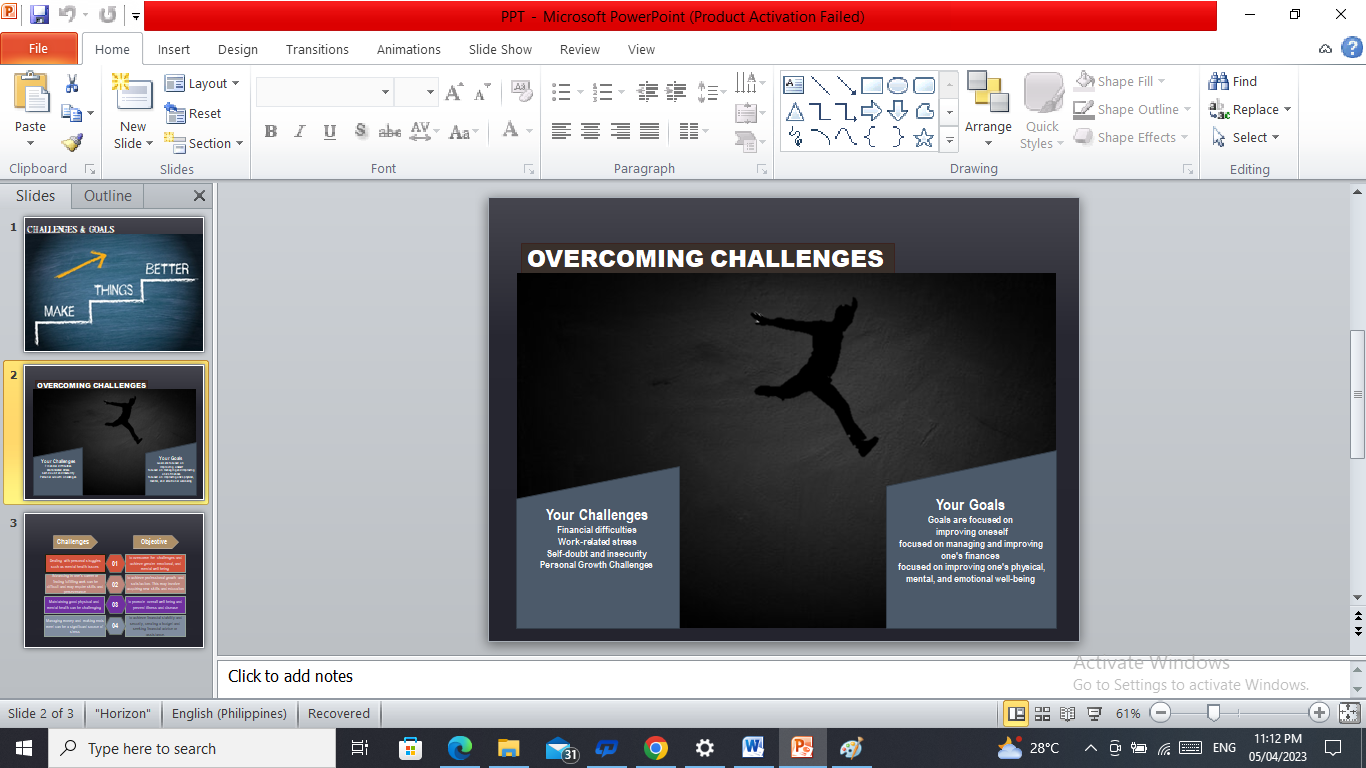The height and width of the screenshot is (768, 1366).
Task: Open Microsoft Word from the taskbar
Action: 753,747
